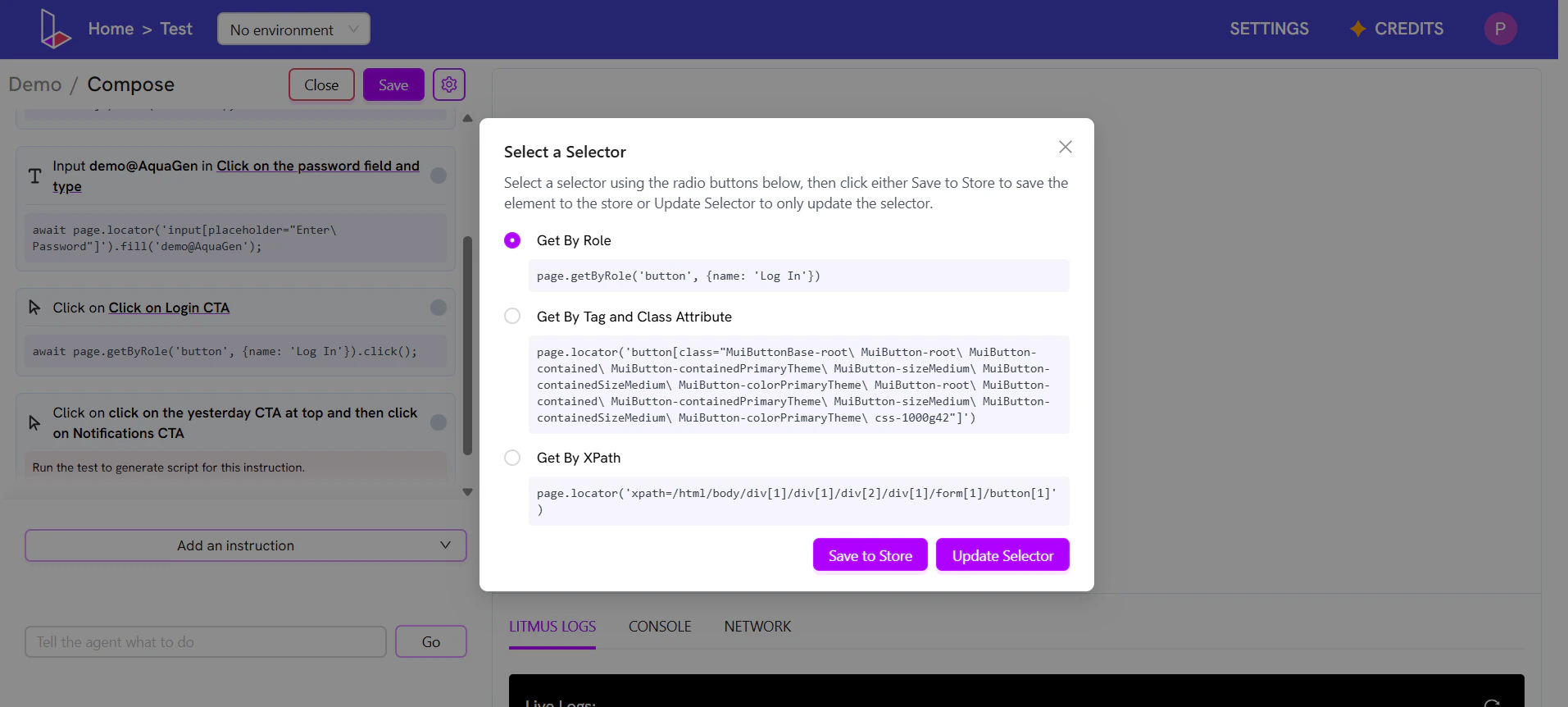Focus the Tell the agent what to do field
The image size is (1568, 707).
click(206, 641)
